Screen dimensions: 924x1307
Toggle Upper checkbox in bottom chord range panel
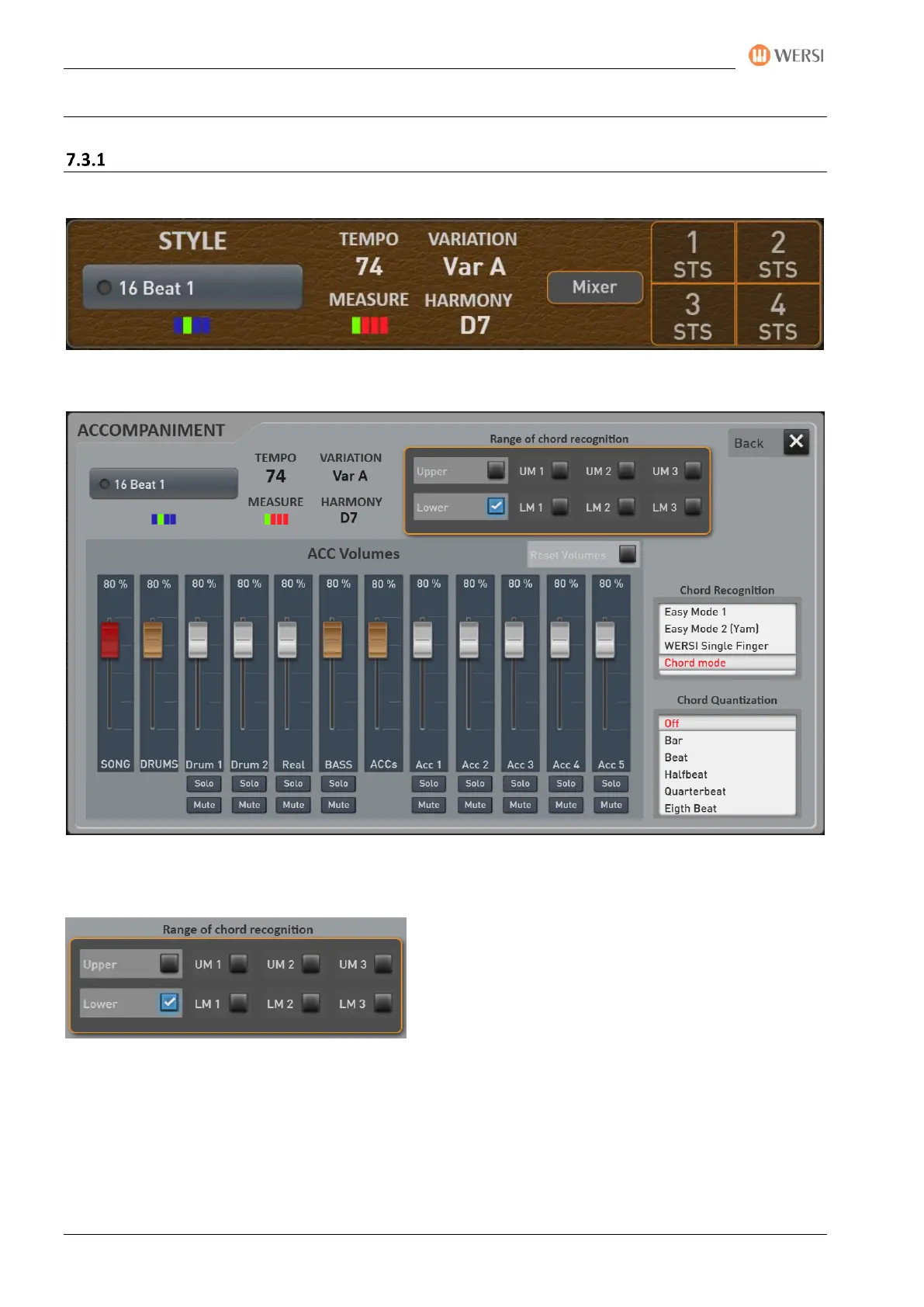169,963
